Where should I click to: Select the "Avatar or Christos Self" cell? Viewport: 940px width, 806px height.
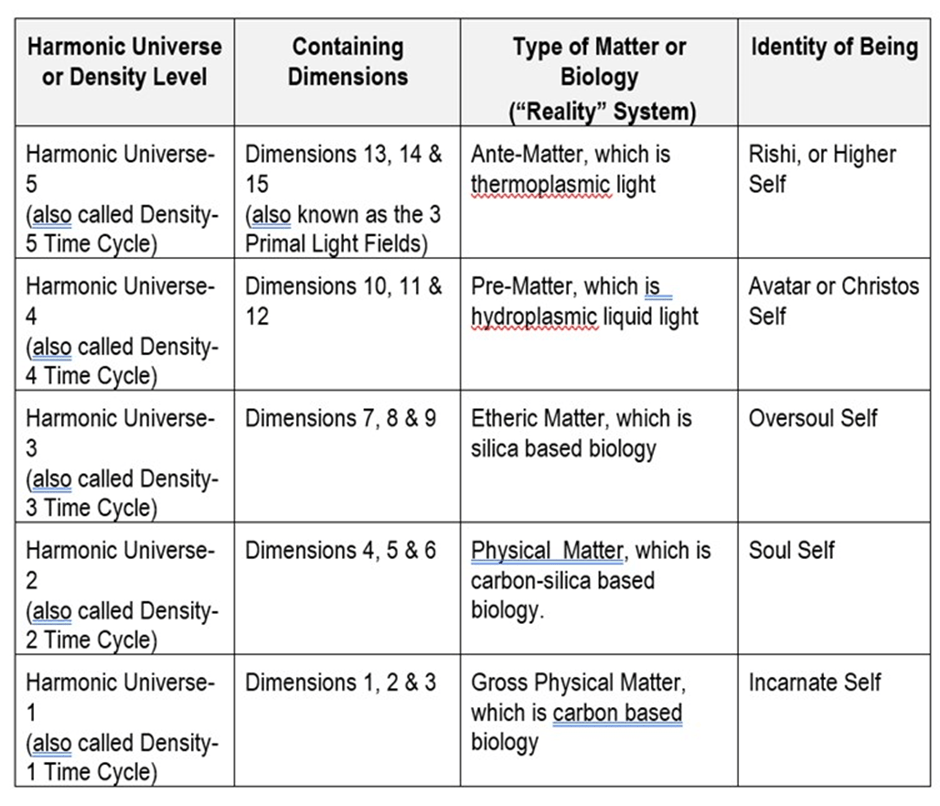(x=833, y=301)
